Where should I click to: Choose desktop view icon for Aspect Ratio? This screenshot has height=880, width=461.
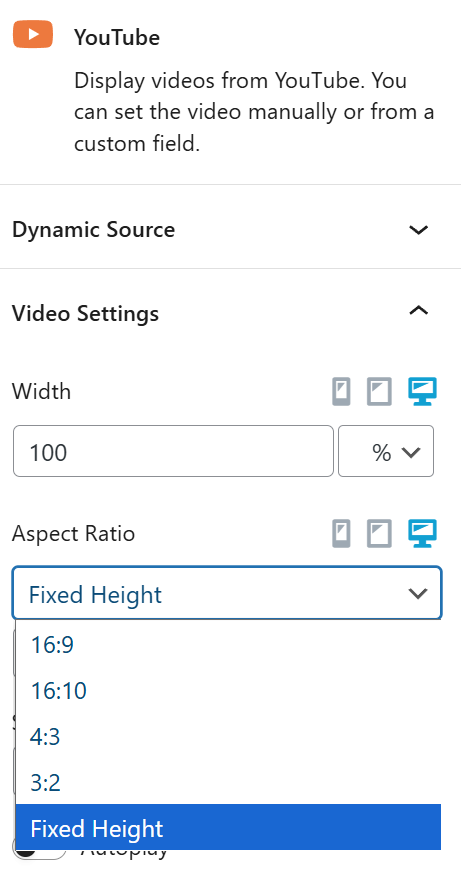pos(422,534)
